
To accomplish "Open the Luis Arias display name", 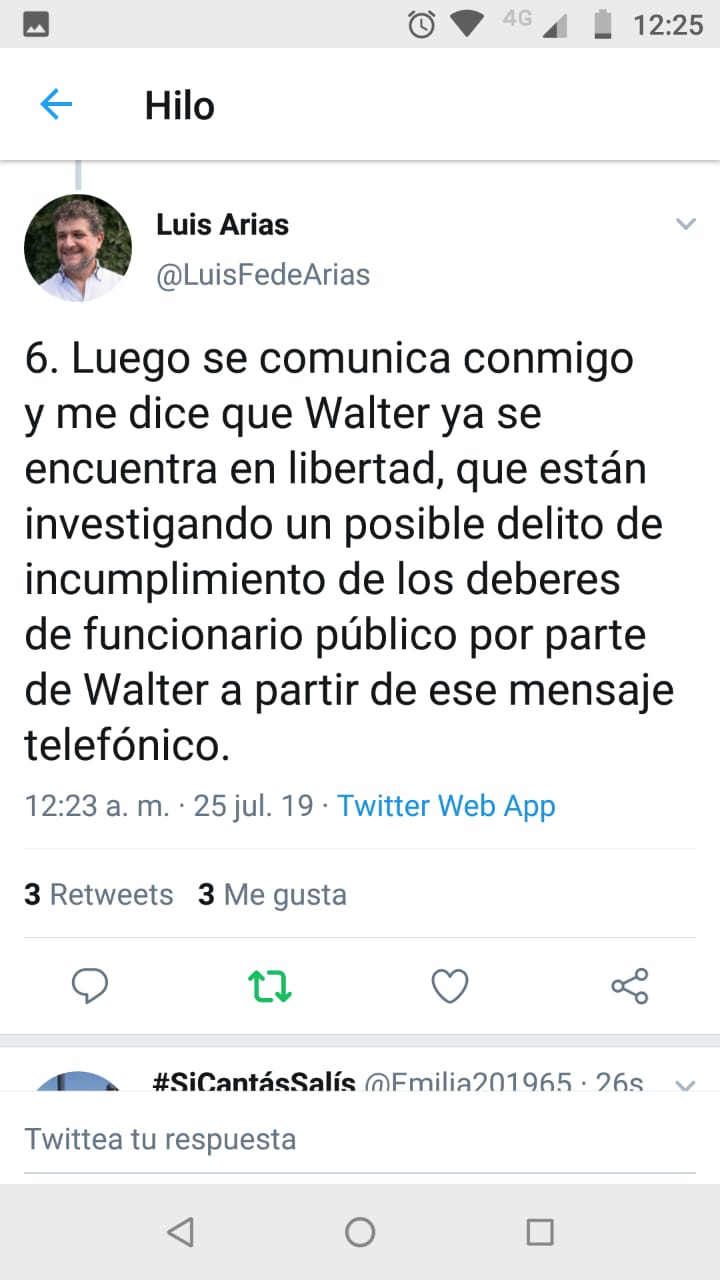I will (x=222, y=225).
